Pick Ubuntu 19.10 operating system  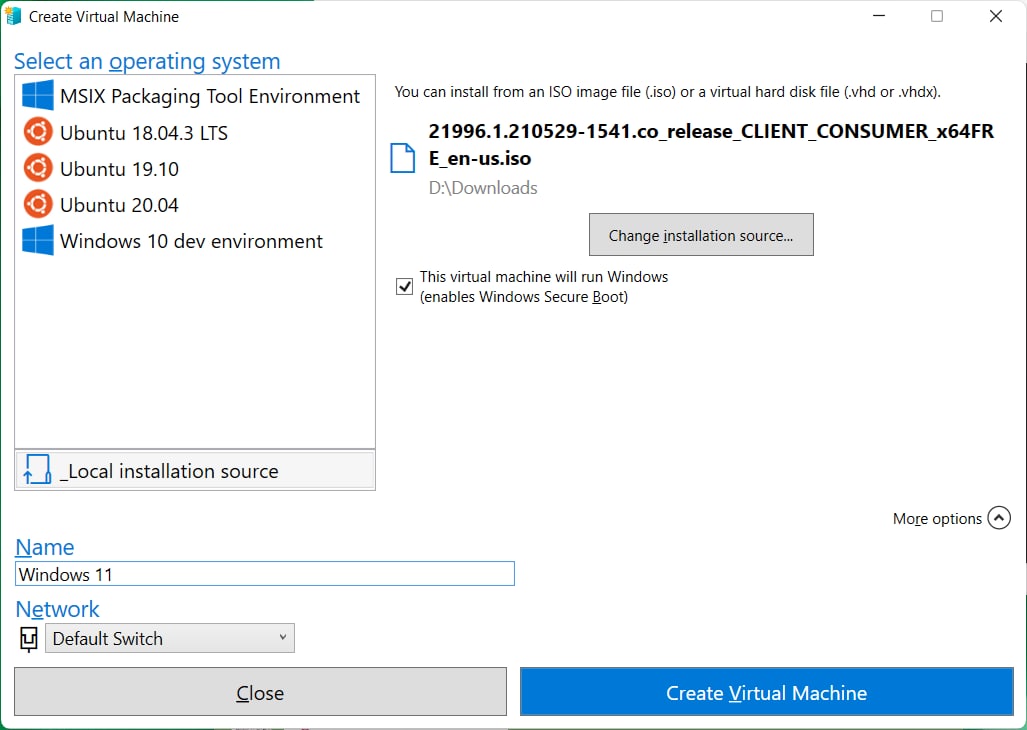tap(195, 168)
